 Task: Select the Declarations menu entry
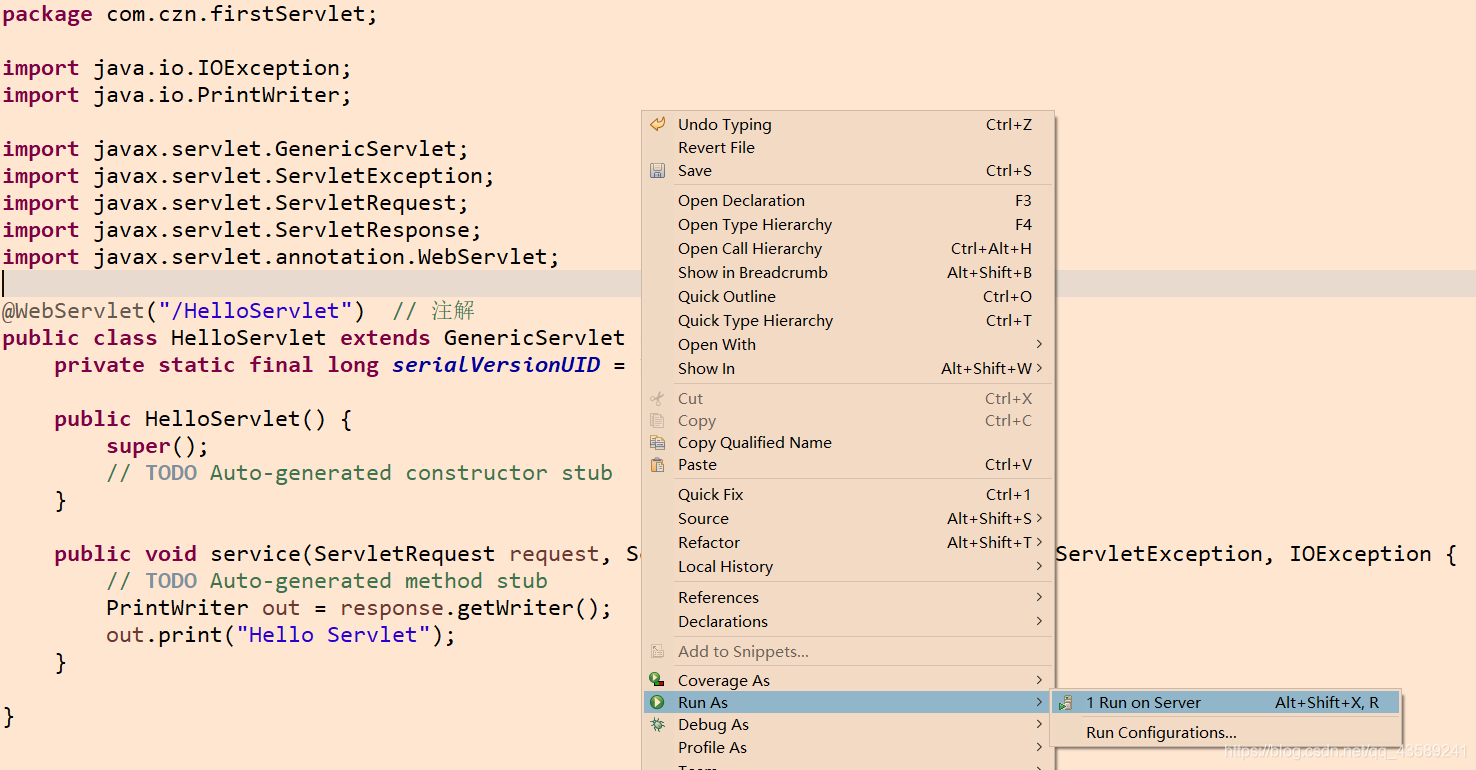pyautogui.click(x=848, y=622)
